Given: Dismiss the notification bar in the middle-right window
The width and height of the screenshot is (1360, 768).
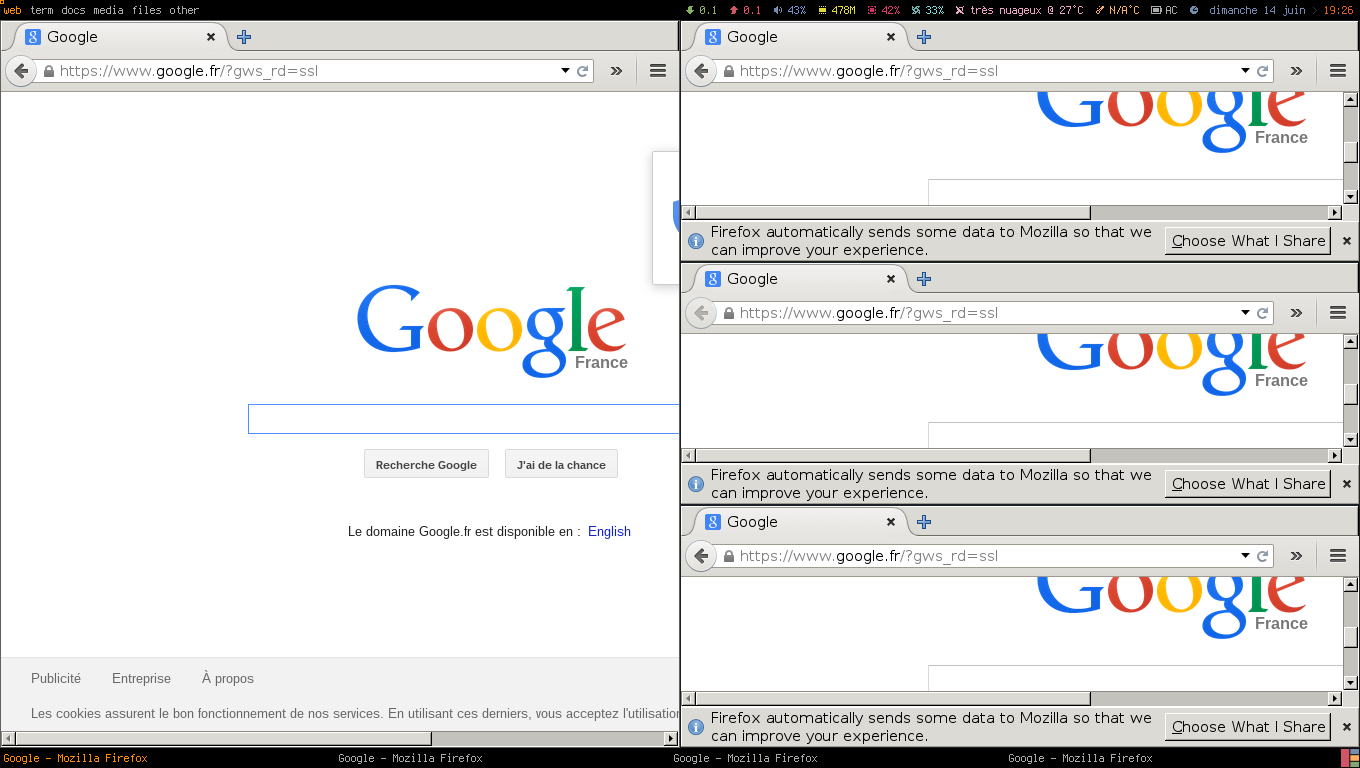Looking at the screenshot, I should (1346, 484).
